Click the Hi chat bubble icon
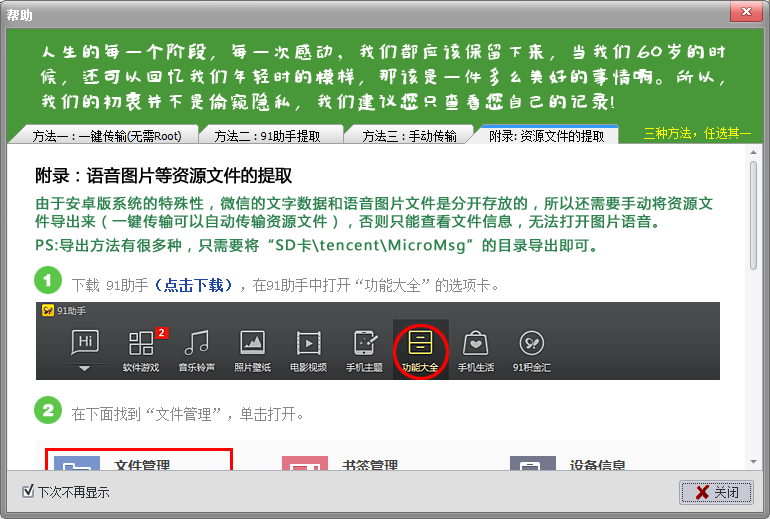 [85, 342]
